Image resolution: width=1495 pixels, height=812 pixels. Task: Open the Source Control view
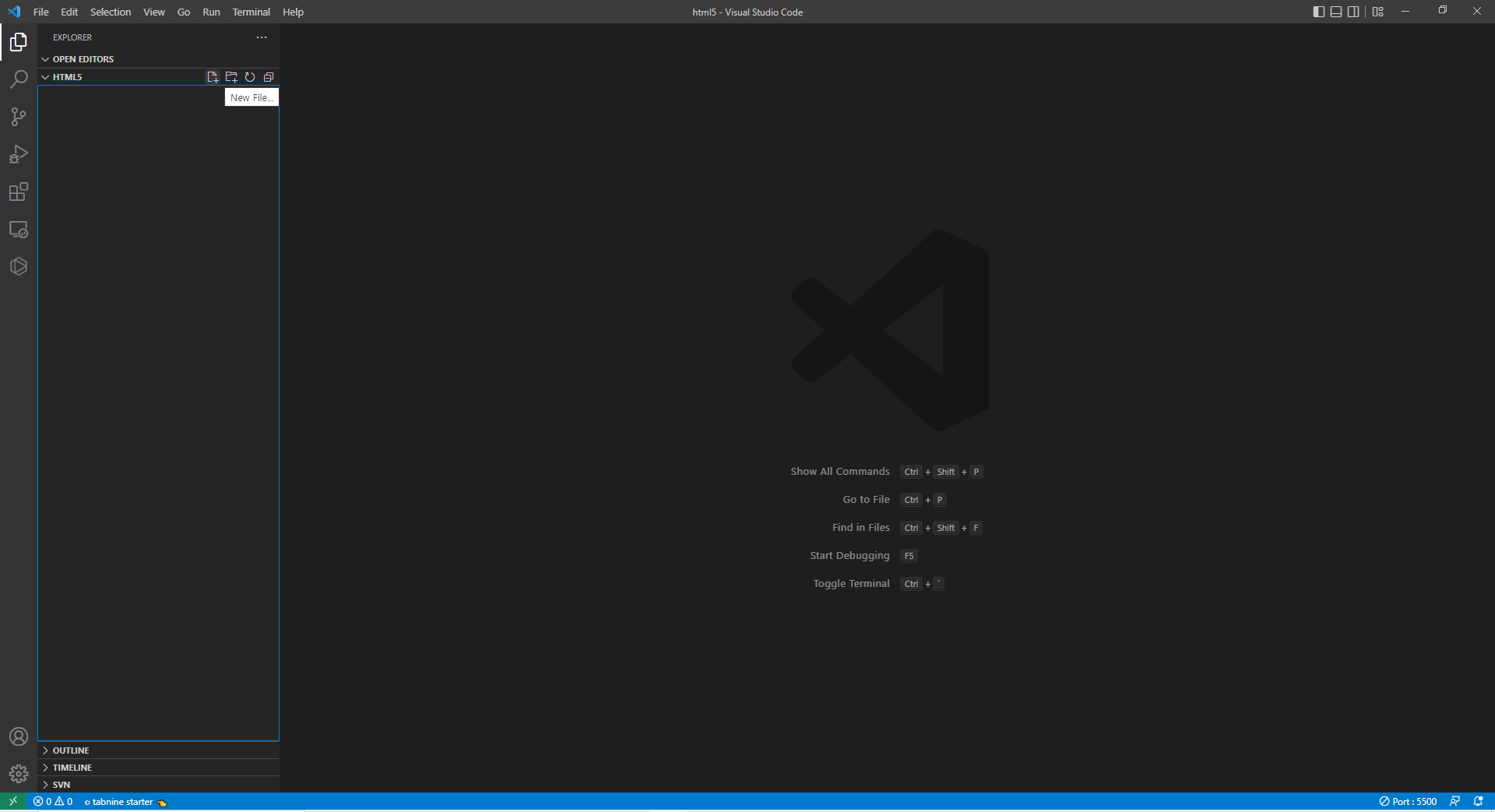pos(19,117)
